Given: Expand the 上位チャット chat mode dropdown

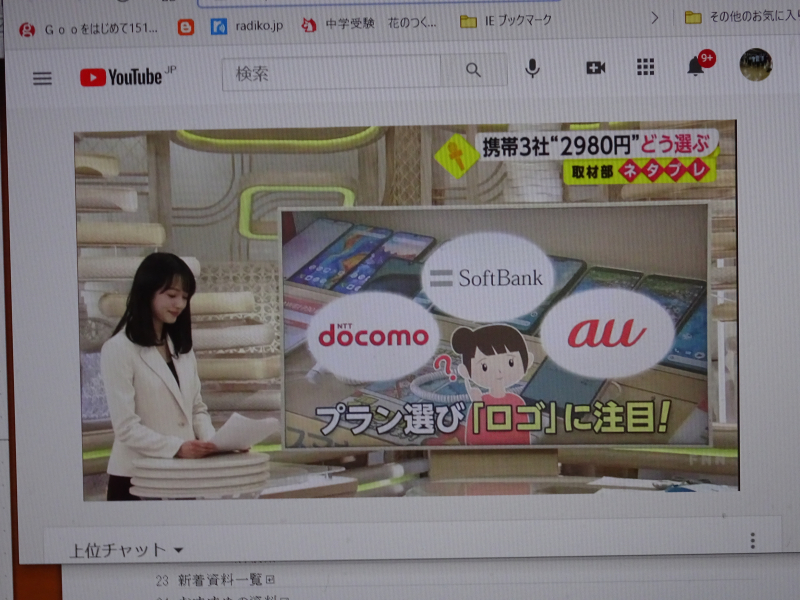Looking at the screenshot, I should (126, 550).
